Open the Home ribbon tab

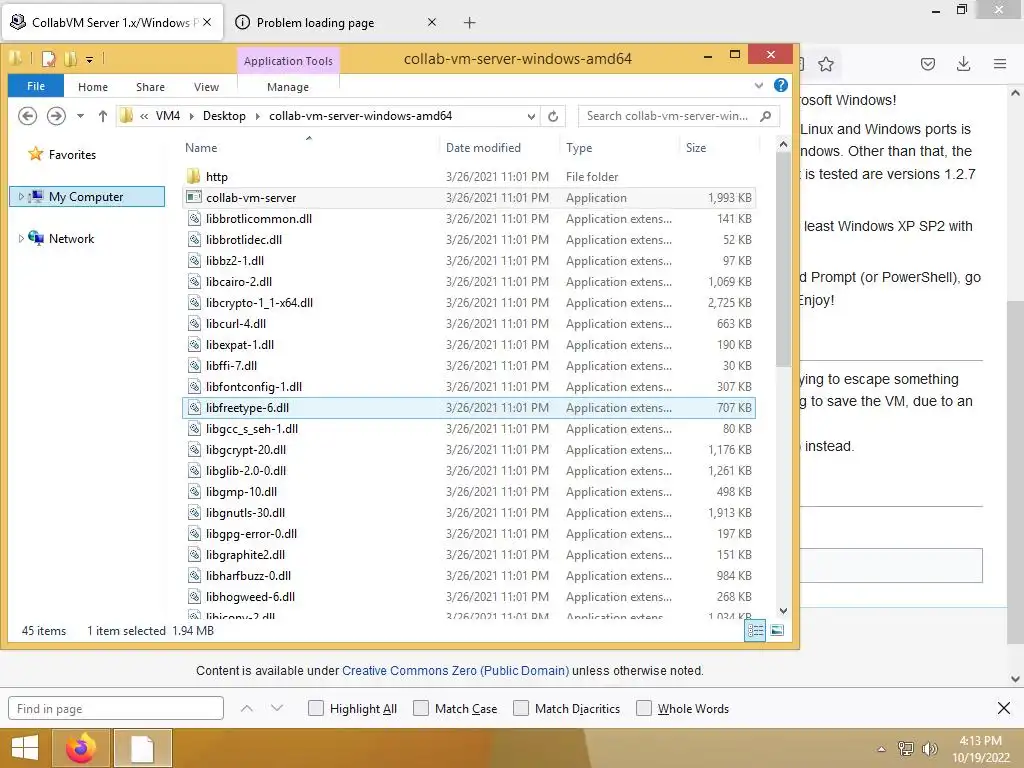pos(93,87)
